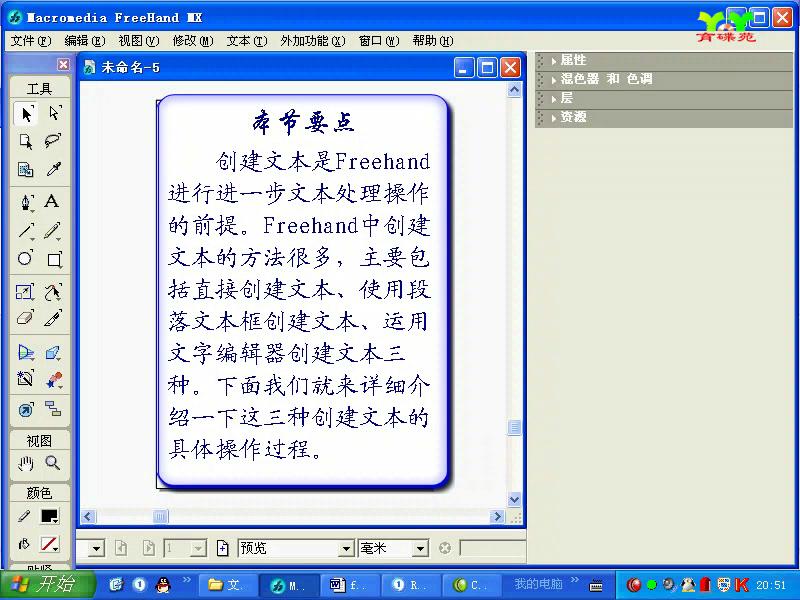The image size is (800, 600).
Task: Choose the Page tool
Action: coord(26,141)
